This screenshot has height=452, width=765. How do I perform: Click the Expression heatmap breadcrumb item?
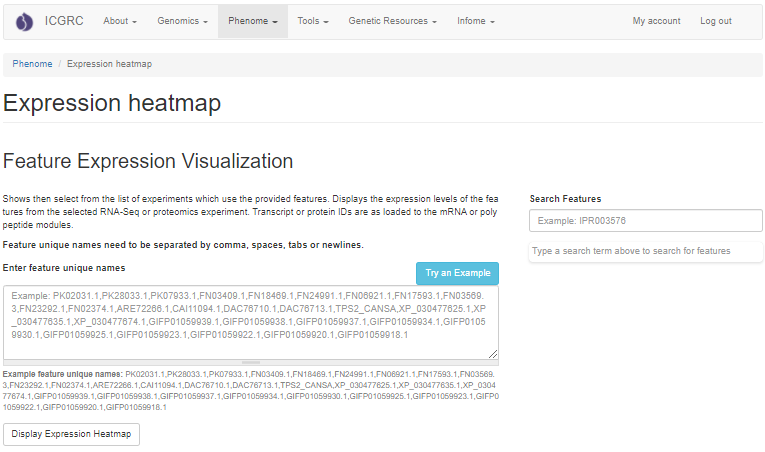coord(109,64)
